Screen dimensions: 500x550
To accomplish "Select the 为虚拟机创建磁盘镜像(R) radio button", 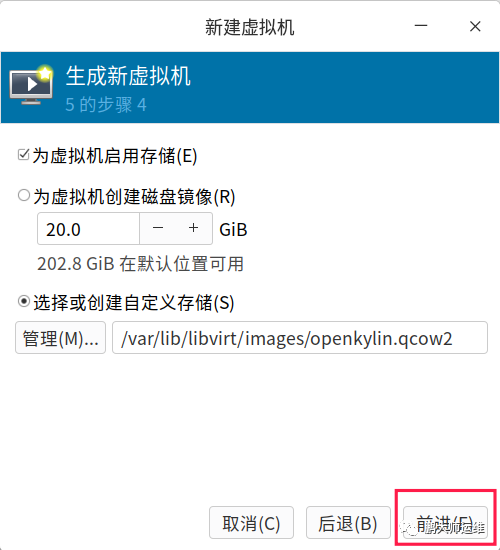I will 24,195.
